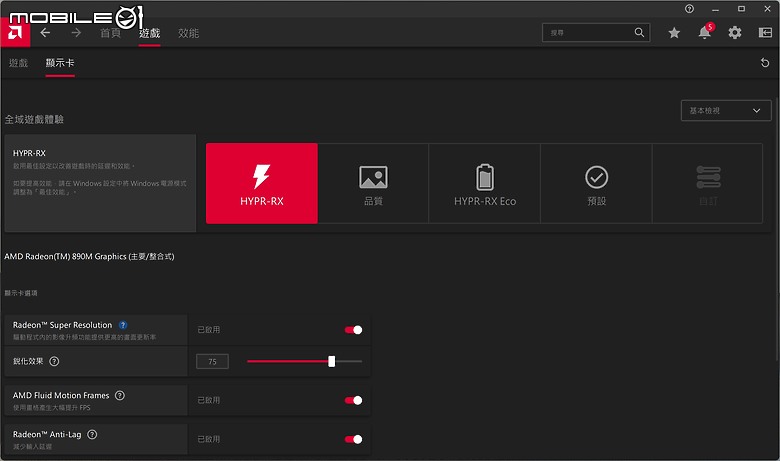The image size is (780, 461).
Task: Click the Radeon™ Super Resolution label
Action: pyautogui.click(x=63, y=325)
